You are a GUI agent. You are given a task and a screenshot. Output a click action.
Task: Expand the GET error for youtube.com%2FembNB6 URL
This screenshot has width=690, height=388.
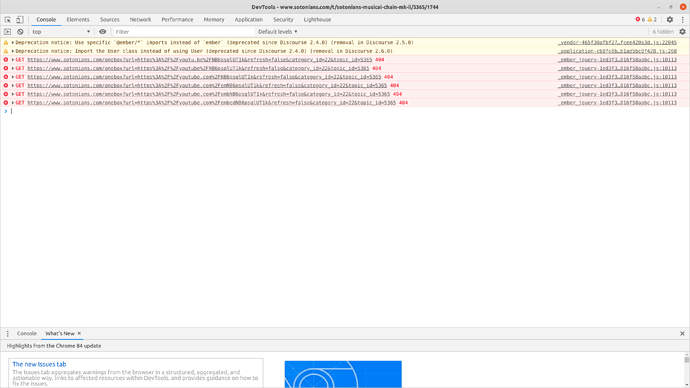(x=13, y=94)
